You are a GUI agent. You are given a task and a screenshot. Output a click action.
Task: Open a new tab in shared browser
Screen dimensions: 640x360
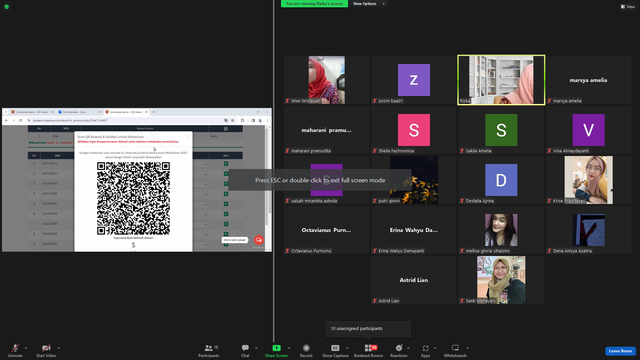[153, 112]
